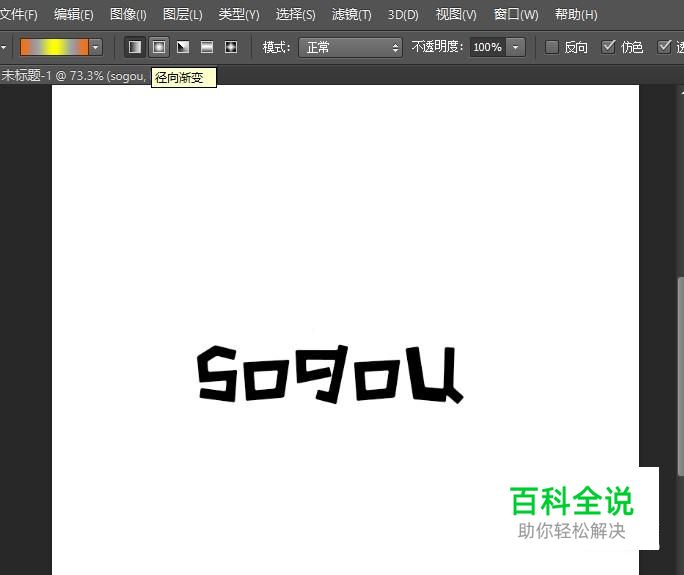Open the 文件(F) menu

(18, 14)
